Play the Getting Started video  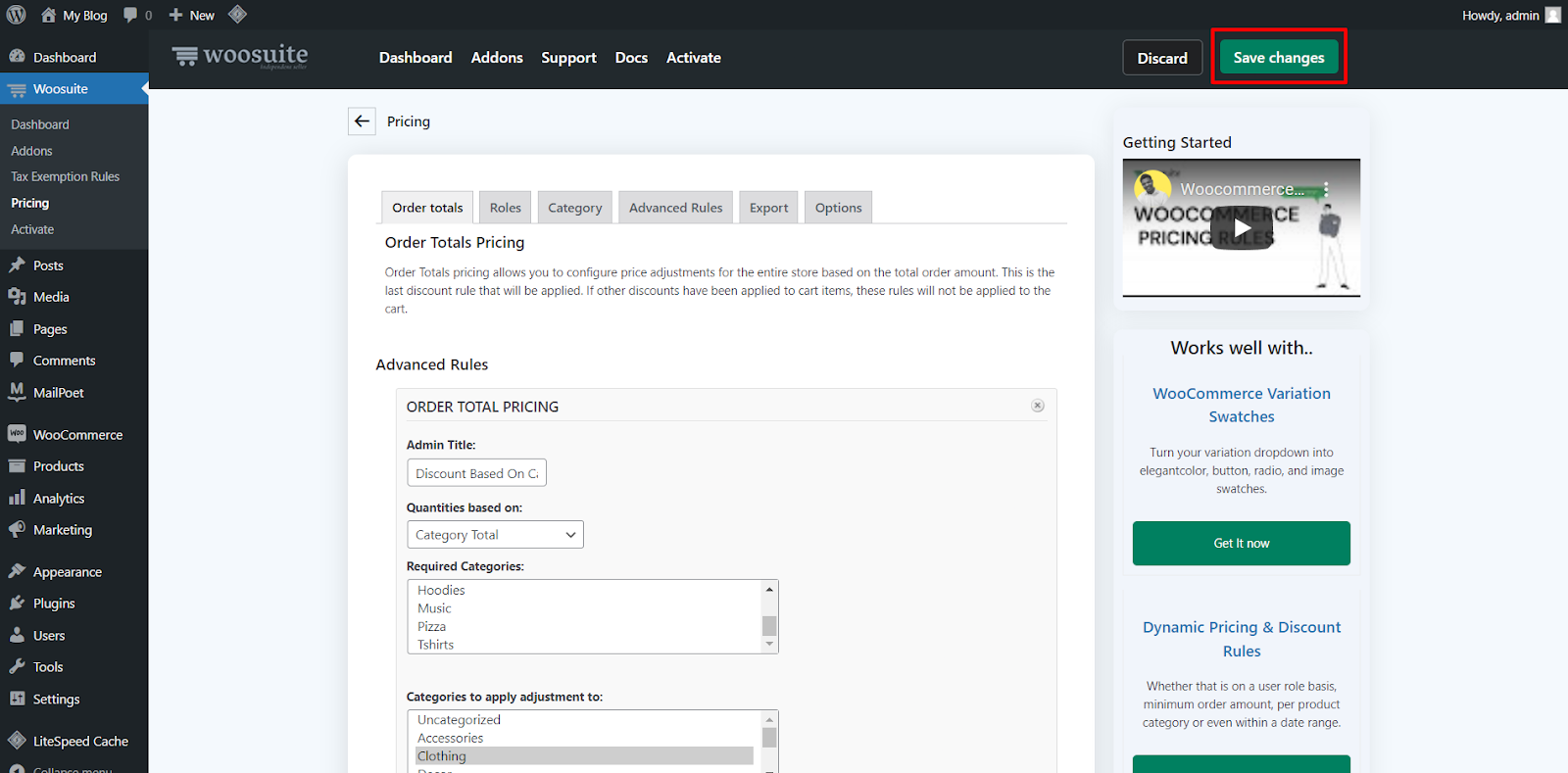[x=1241, y=228]
